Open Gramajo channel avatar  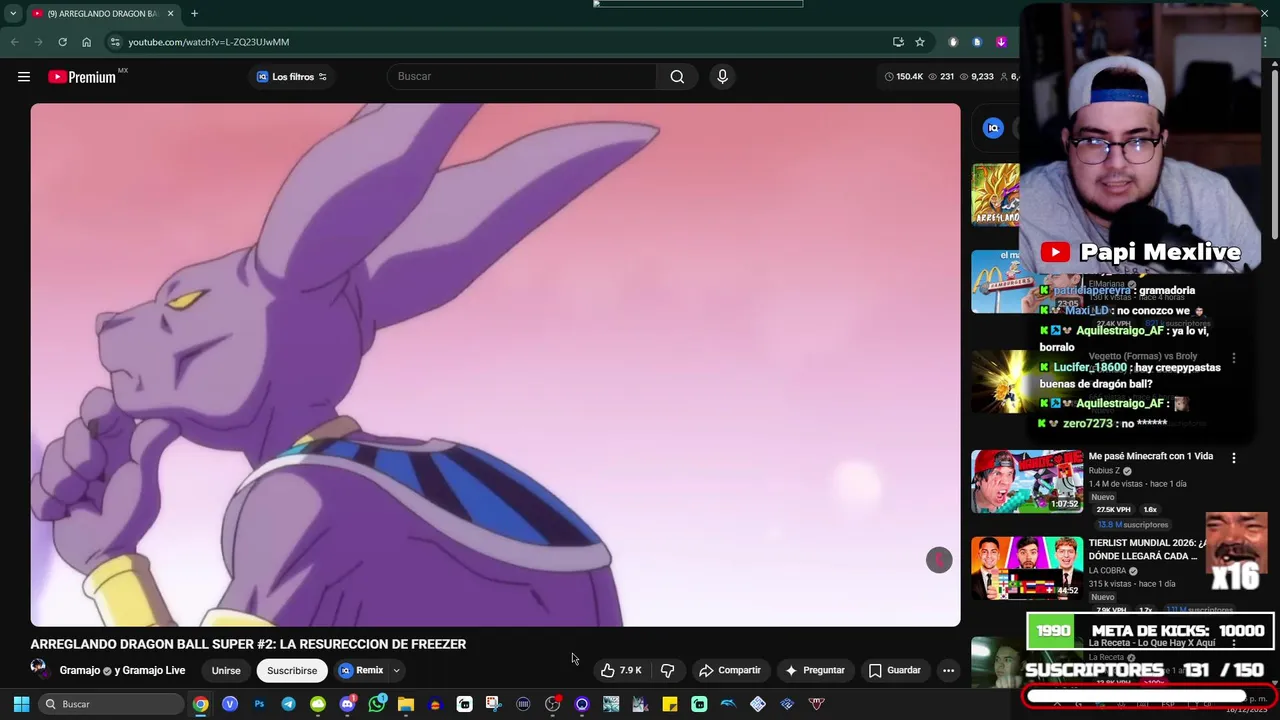click(x=40, y=670)
